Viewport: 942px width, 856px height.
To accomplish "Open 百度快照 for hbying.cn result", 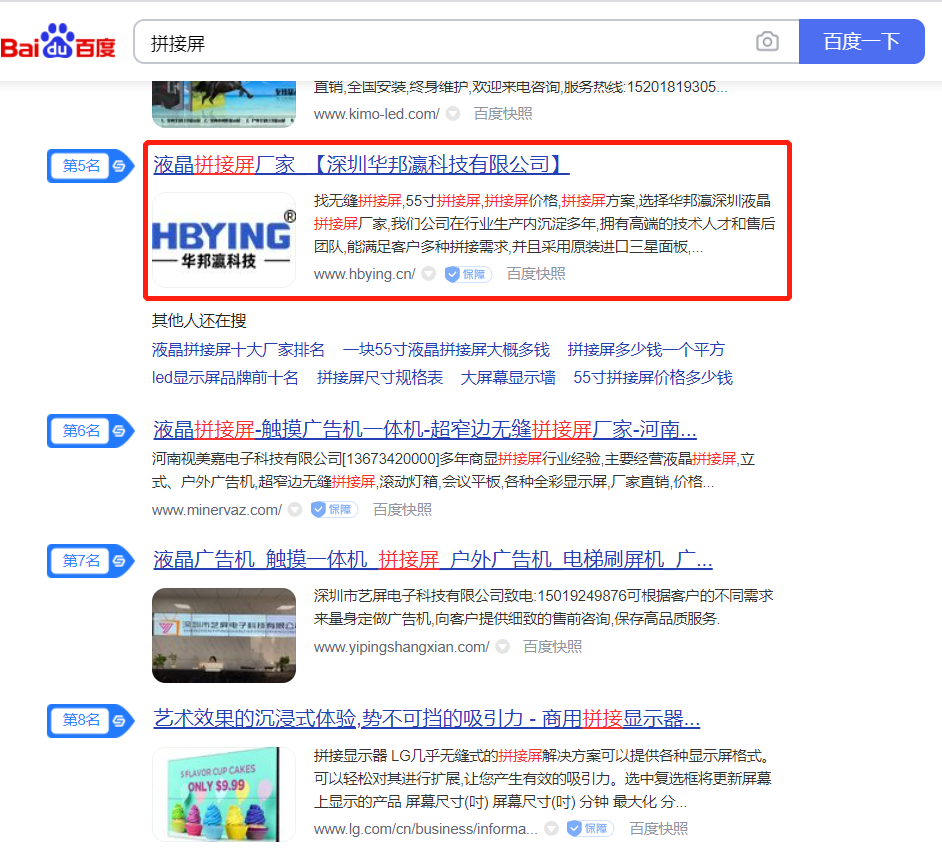I will (x=536, y=274).
